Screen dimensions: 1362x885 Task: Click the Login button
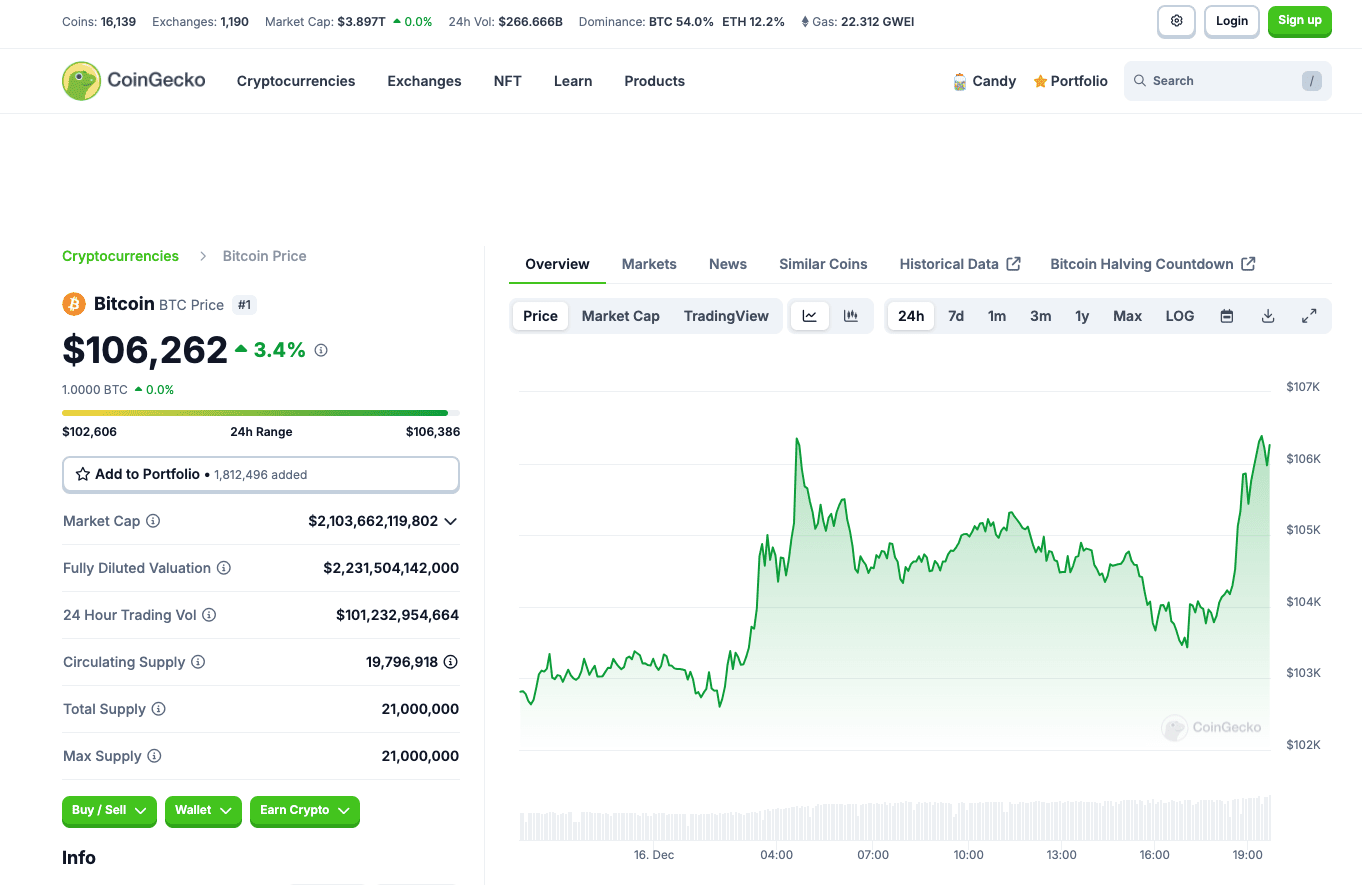[1232, 21]
